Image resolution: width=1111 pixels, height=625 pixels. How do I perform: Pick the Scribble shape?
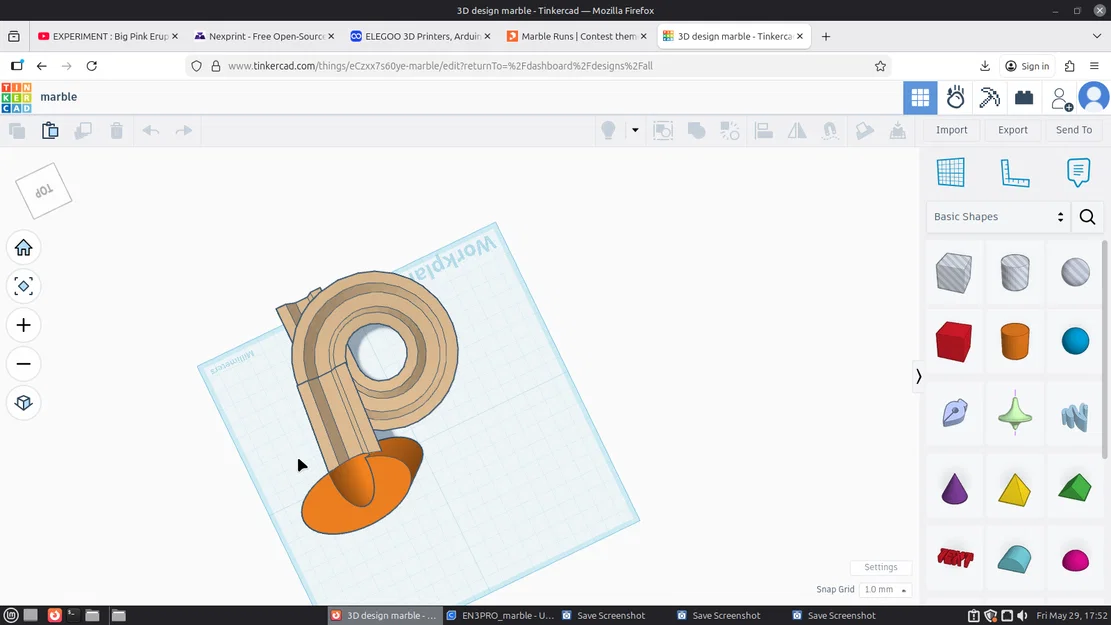(x=954, y=412)
